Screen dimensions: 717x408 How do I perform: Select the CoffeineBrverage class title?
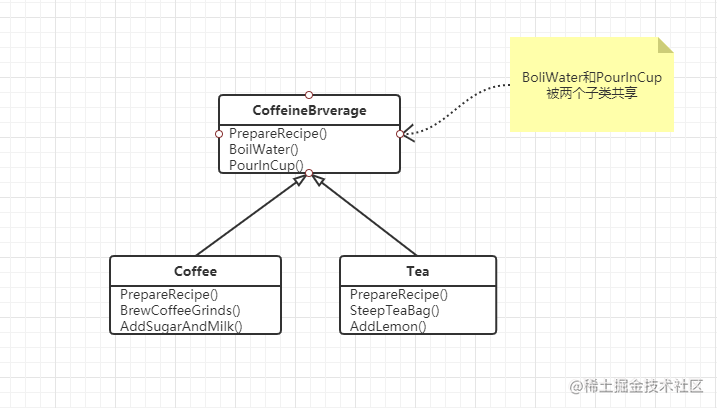tap(310, 110)
